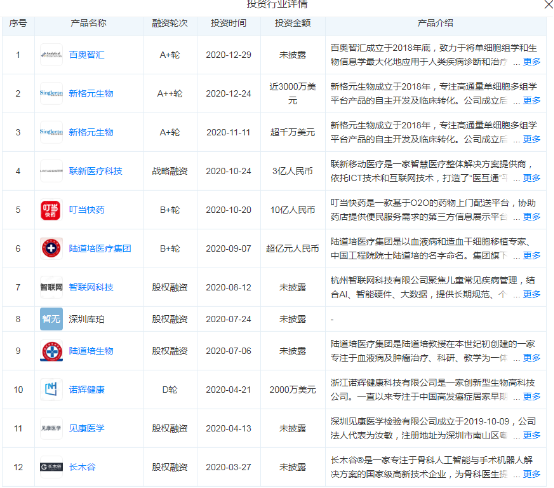Select the 近3000万美元 amount cell
The width and height of the screenshot is (554, 488).
(293, 94)
